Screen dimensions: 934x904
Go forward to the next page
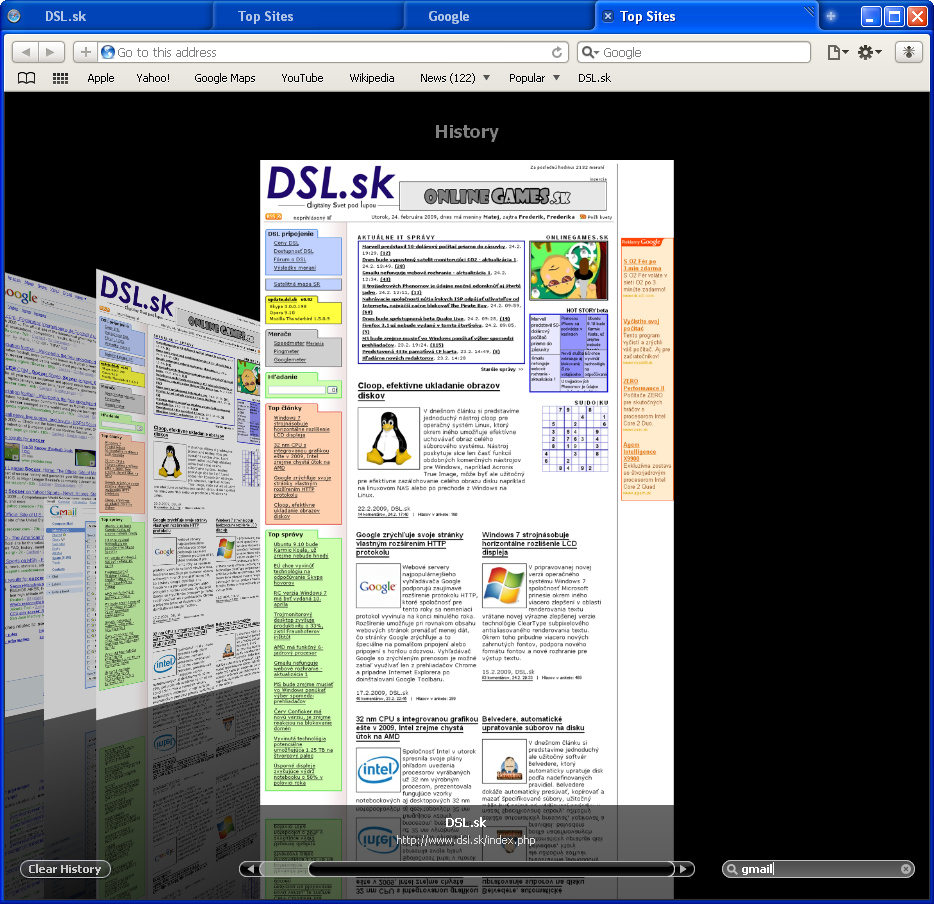[x=51, y=52]
